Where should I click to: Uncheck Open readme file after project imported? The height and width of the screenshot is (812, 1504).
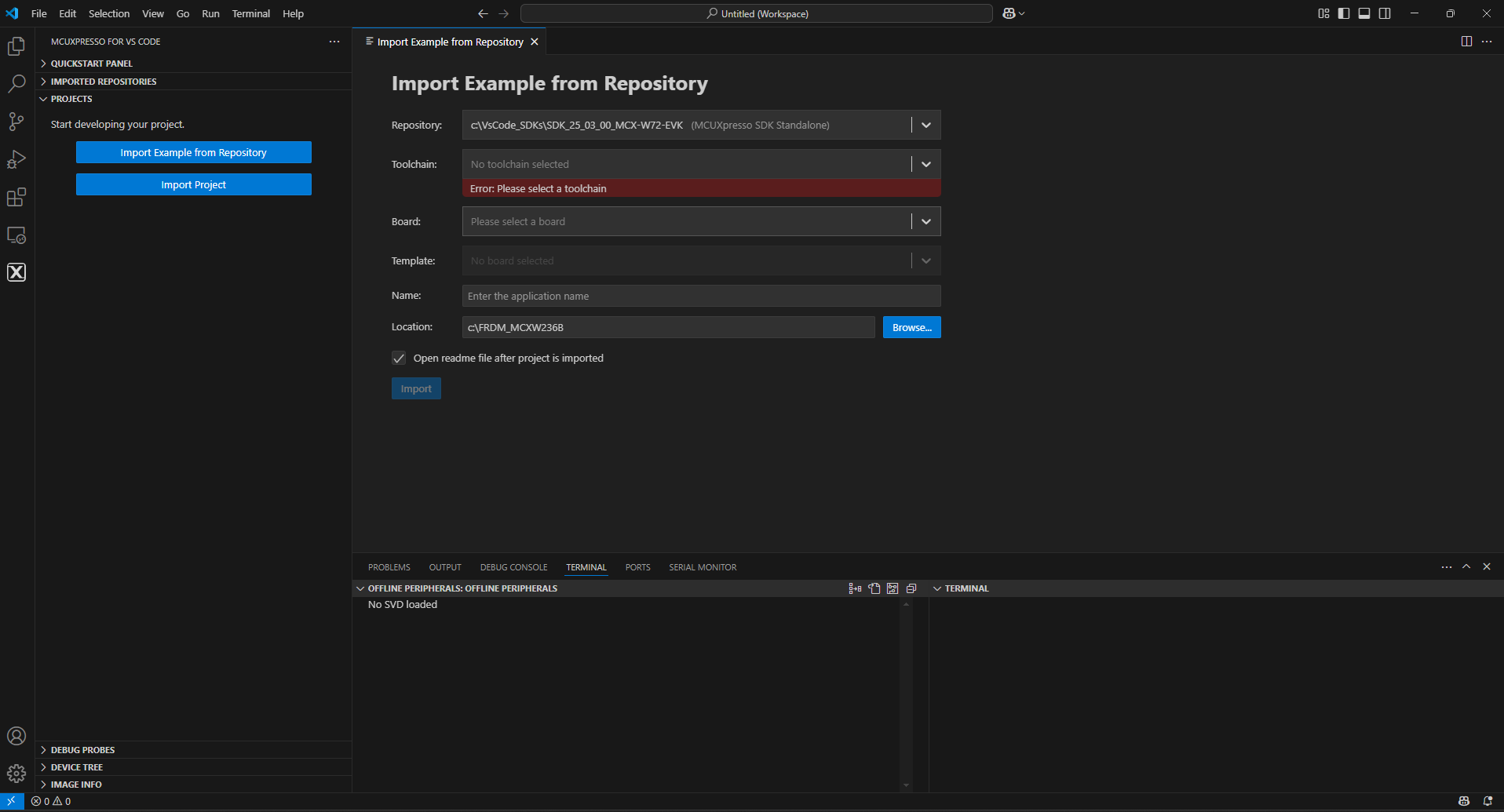399,358
